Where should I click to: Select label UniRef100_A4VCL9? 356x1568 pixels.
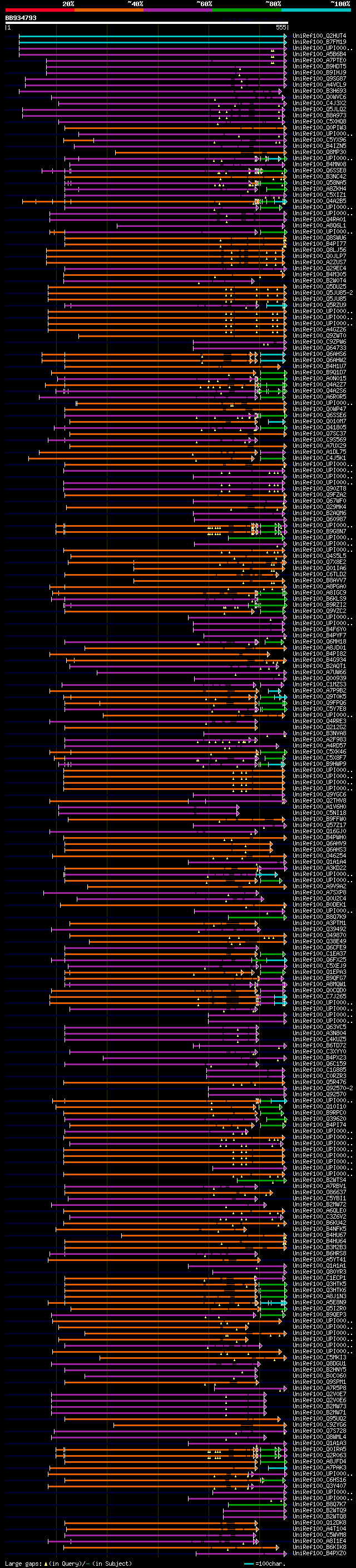[x=319, y=85]
